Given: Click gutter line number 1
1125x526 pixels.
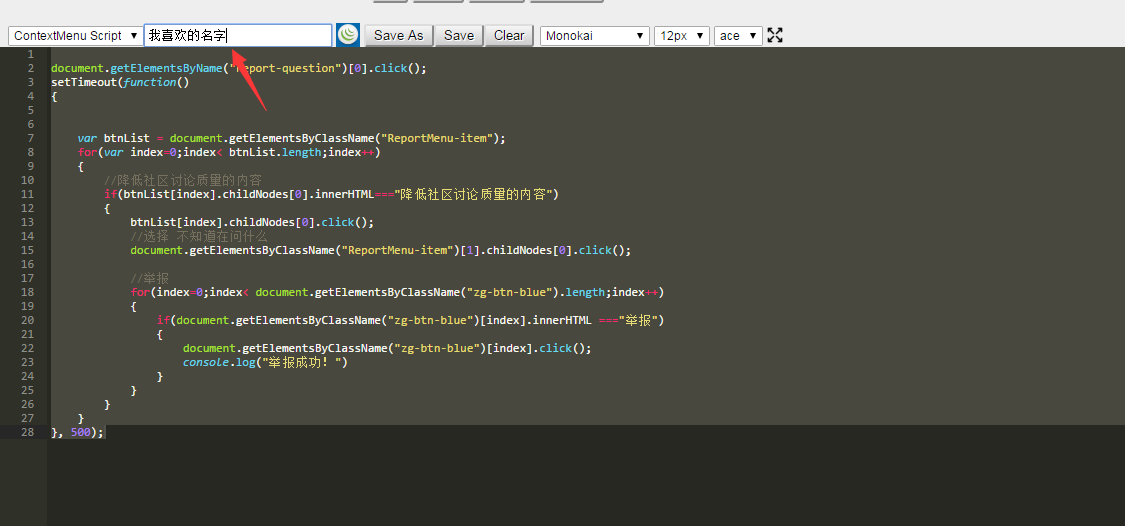Looking at the screenshot, I should pos(30,55).
